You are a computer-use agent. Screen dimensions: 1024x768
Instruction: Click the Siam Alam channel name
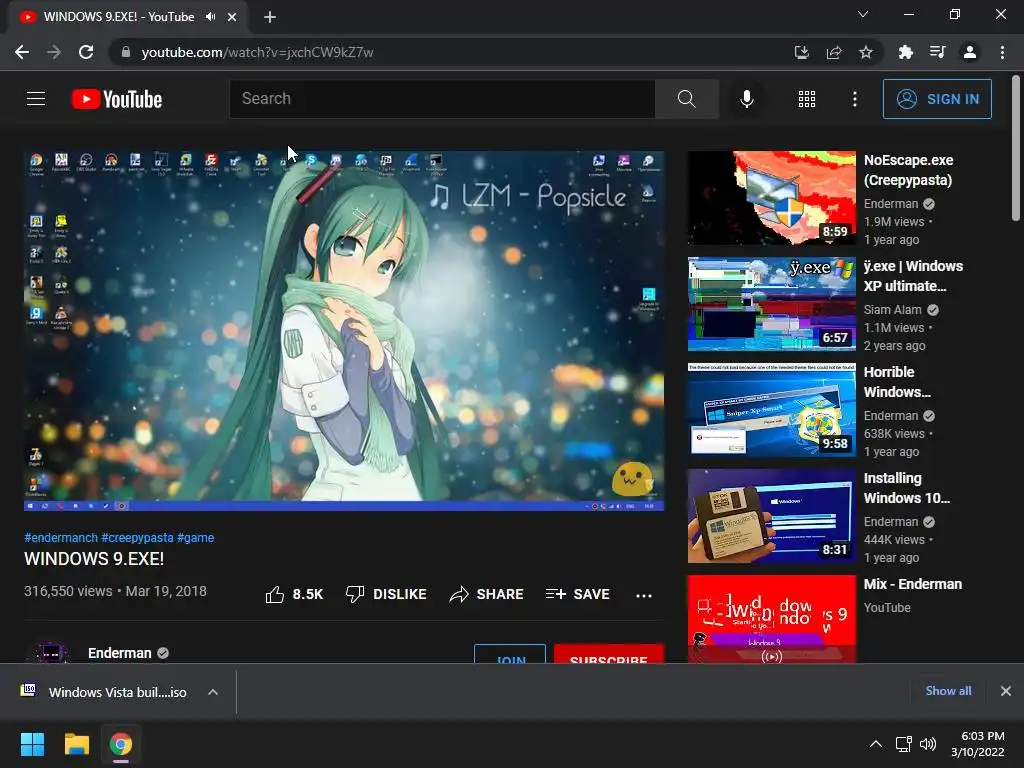click(x=893, y=310)
